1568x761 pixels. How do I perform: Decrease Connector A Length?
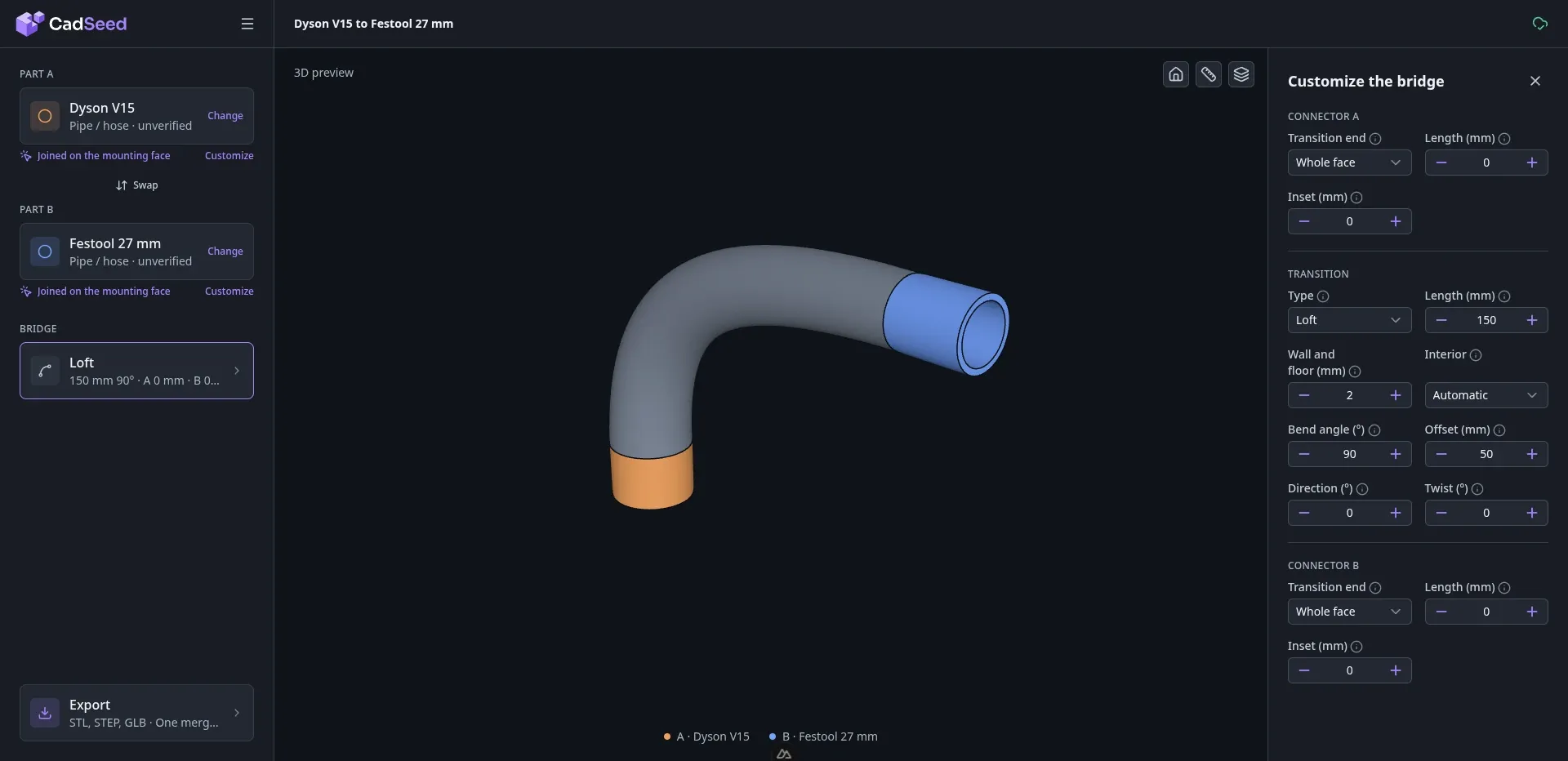coord(1441,162)
